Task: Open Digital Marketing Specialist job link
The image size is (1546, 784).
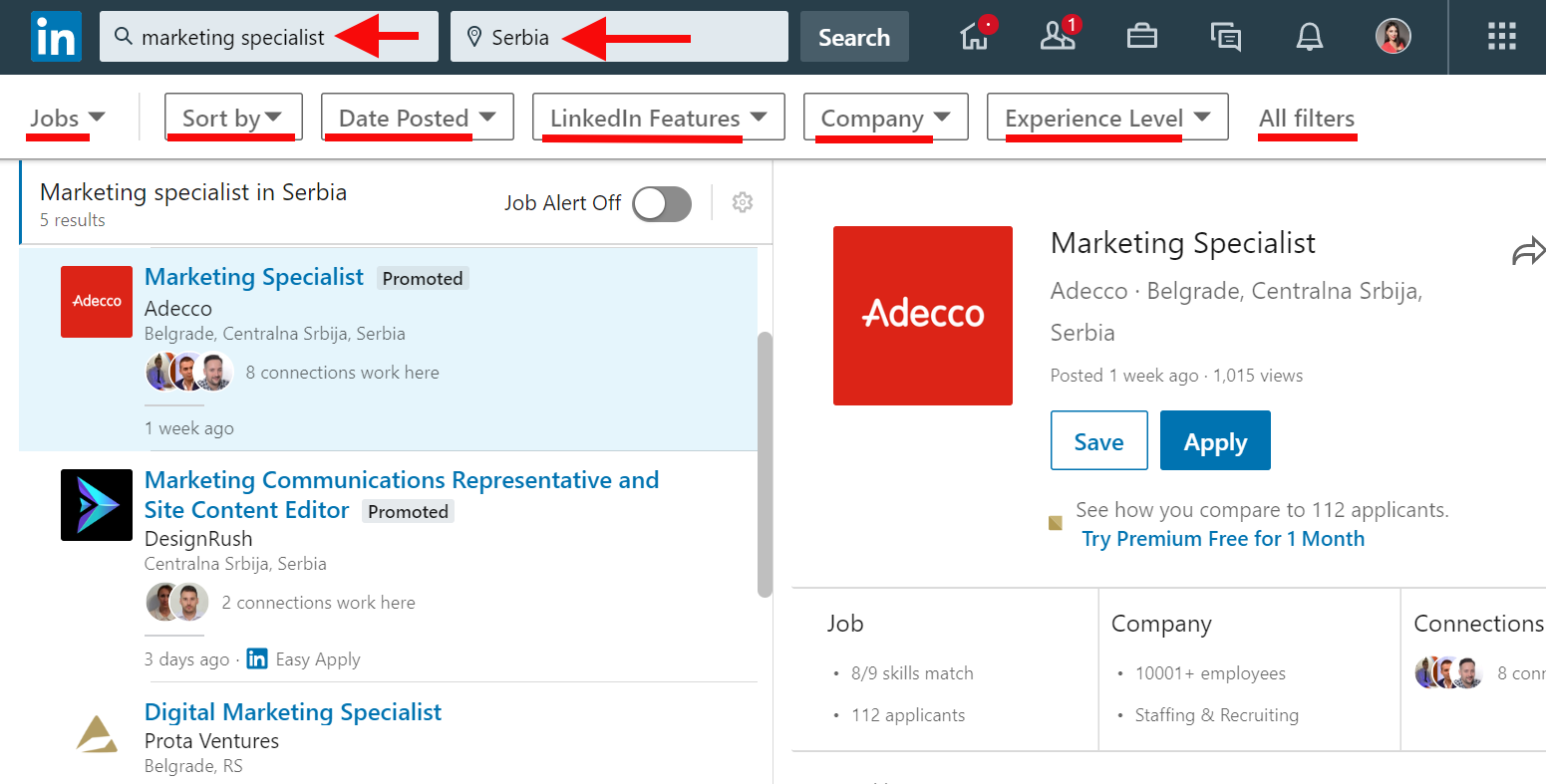Action: [293, 712]
